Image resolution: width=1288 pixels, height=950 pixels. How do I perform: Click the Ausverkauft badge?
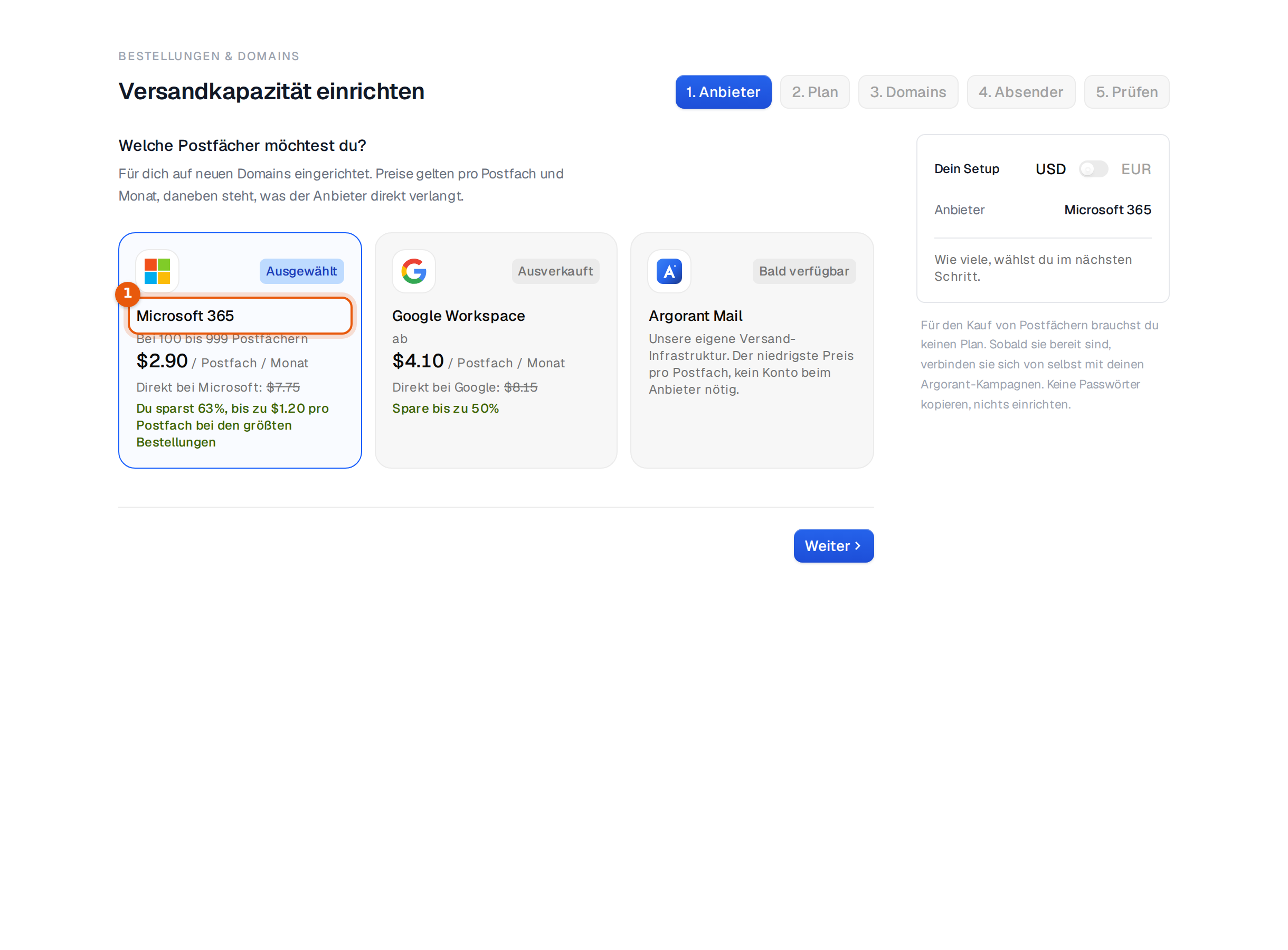click(x=555, y=271)
